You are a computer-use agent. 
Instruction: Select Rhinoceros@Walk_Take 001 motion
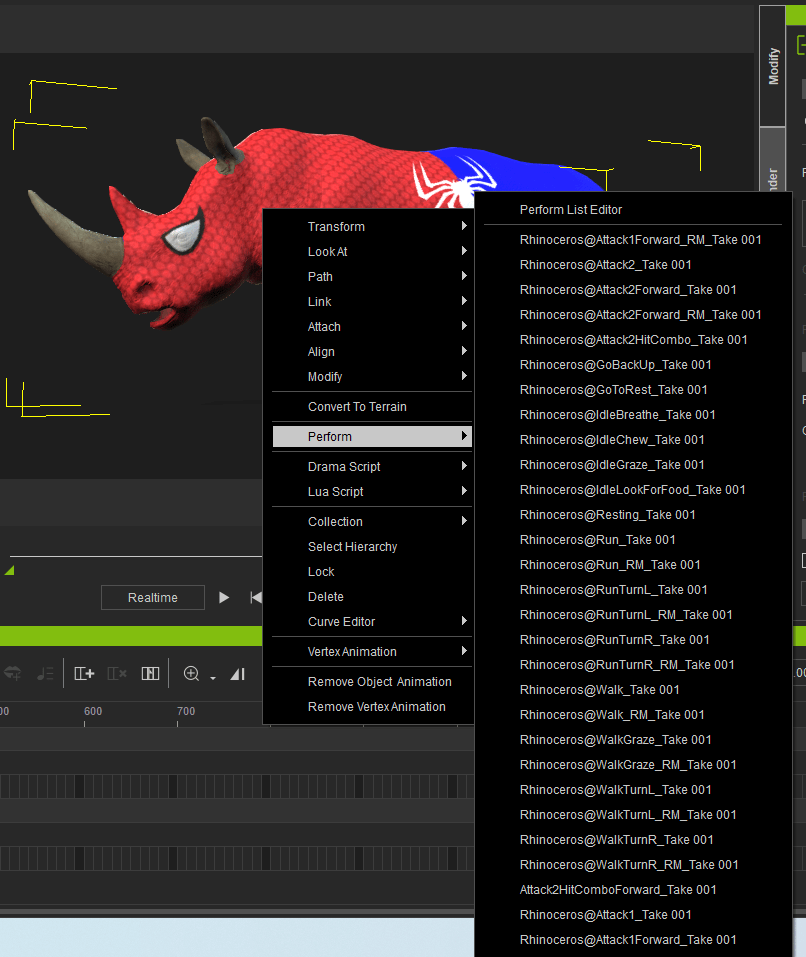600,690
